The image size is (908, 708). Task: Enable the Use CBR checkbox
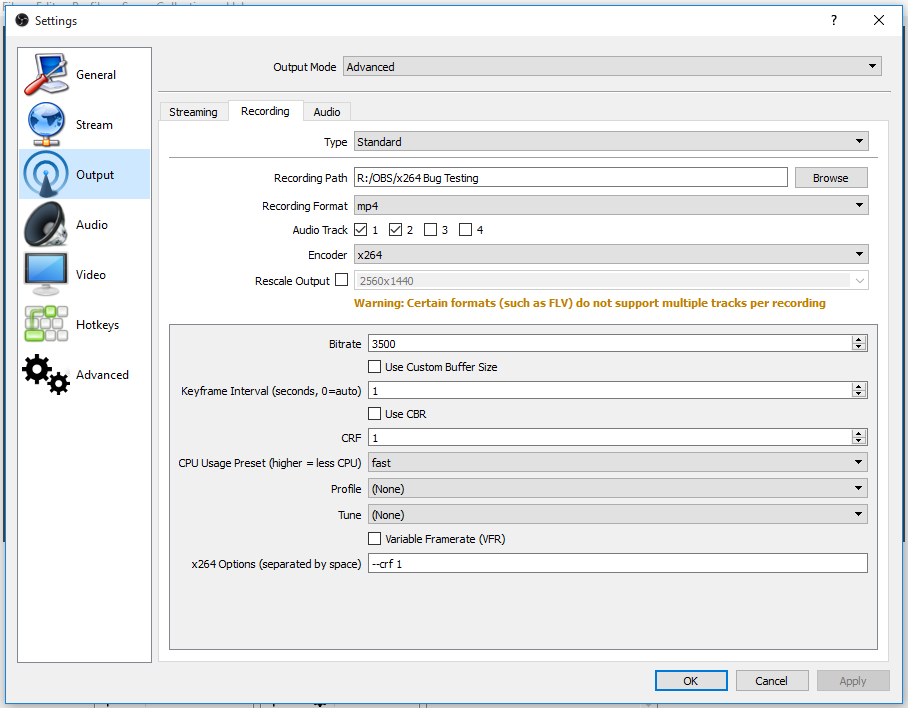375,413
